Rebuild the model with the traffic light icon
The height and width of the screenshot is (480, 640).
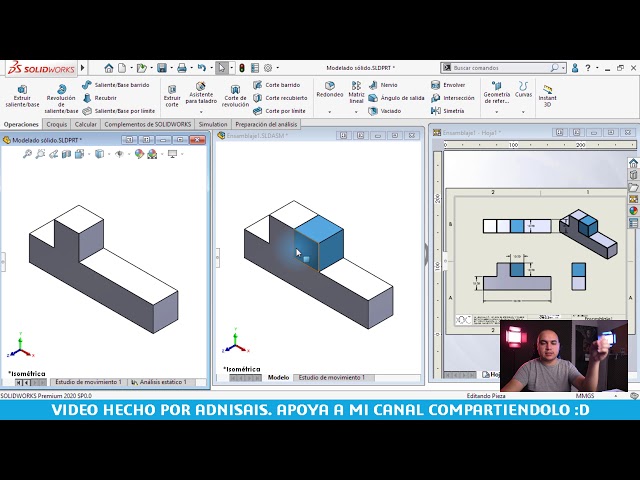(242, 68)
